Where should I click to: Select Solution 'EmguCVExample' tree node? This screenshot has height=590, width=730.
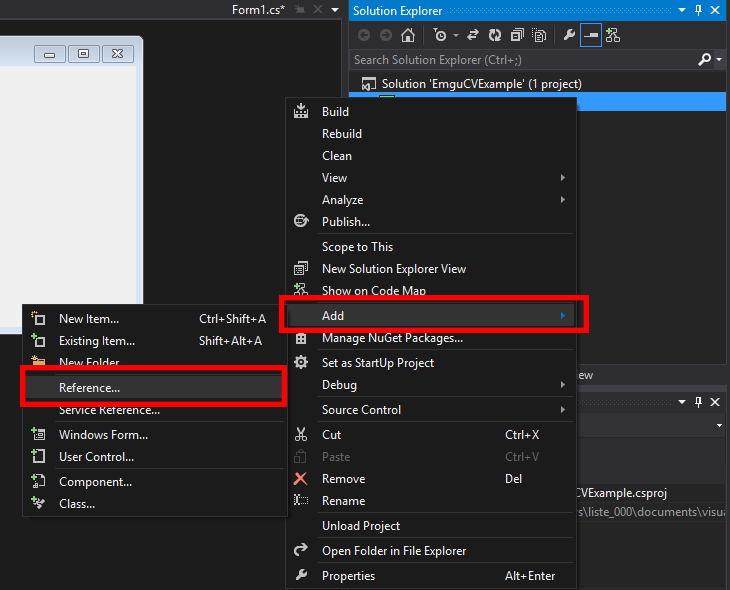[472, 84]
